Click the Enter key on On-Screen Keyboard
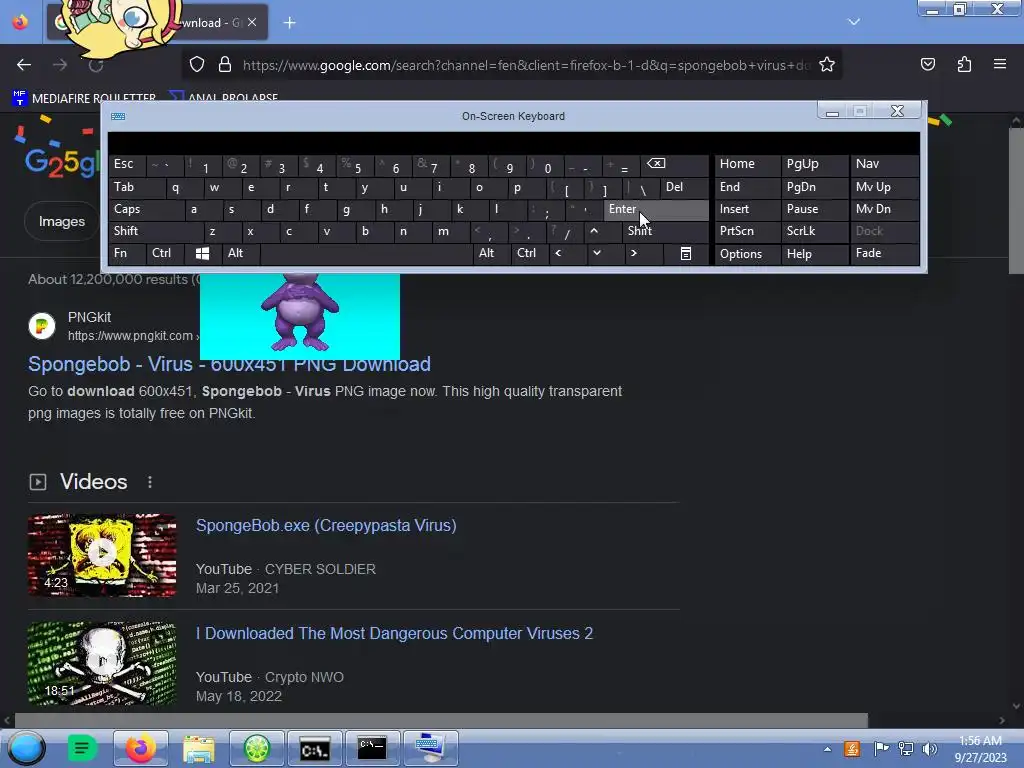Viewport: 1024px width, 768px height. [656, 210]
